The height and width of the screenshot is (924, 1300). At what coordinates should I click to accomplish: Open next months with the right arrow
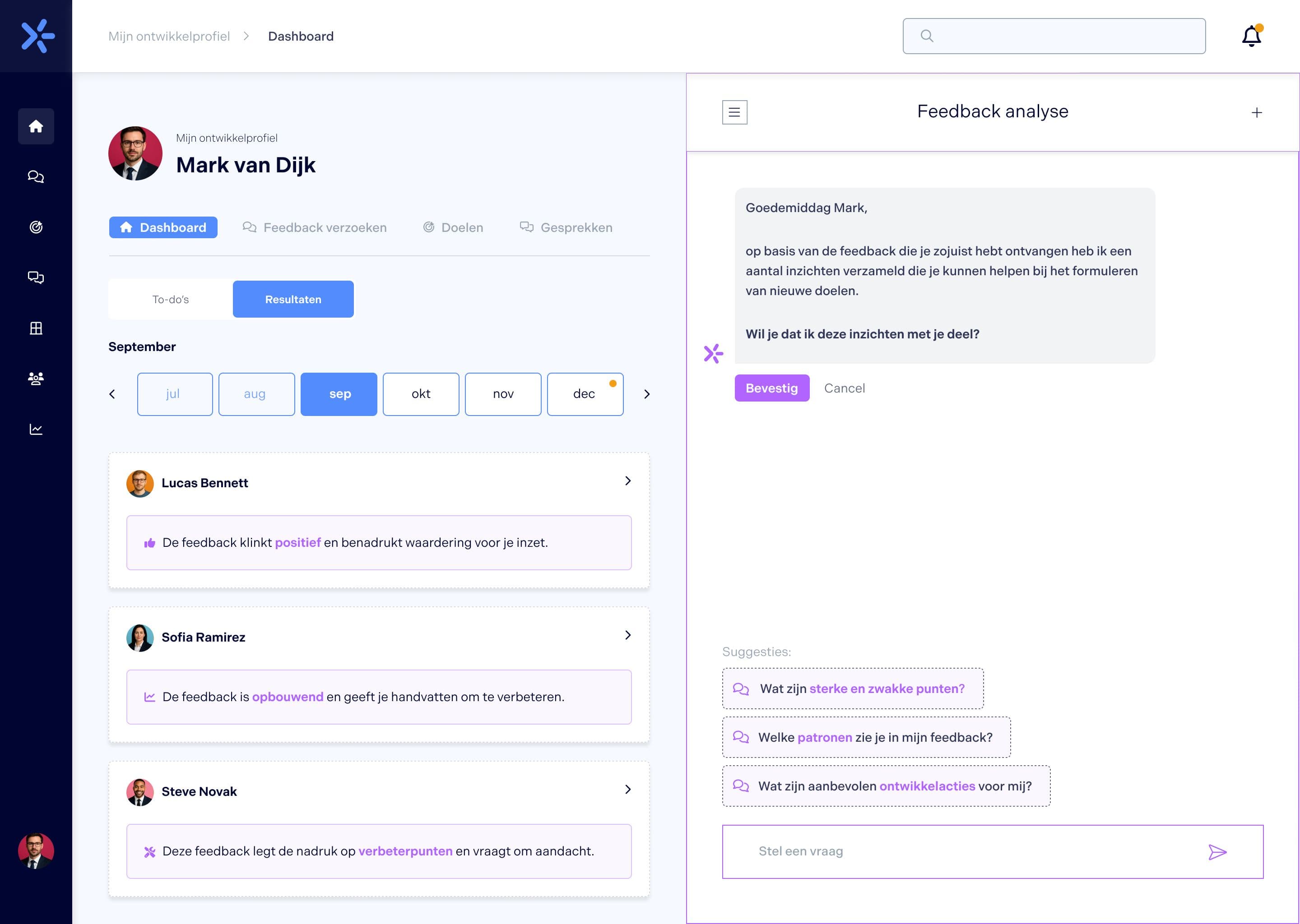pyautogui.click(x=646, y=394)
